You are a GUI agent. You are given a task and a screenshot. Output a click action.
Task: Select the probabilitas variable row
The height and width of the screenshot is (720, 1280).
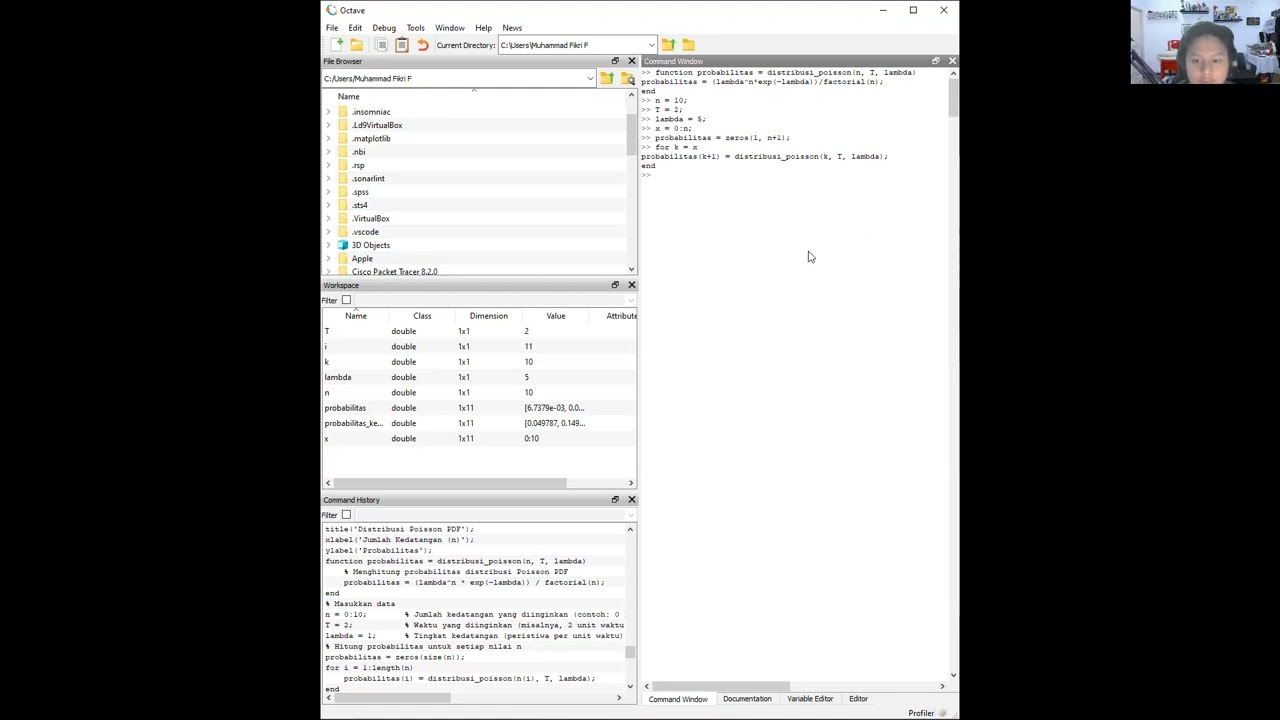[x=479, y=408]
